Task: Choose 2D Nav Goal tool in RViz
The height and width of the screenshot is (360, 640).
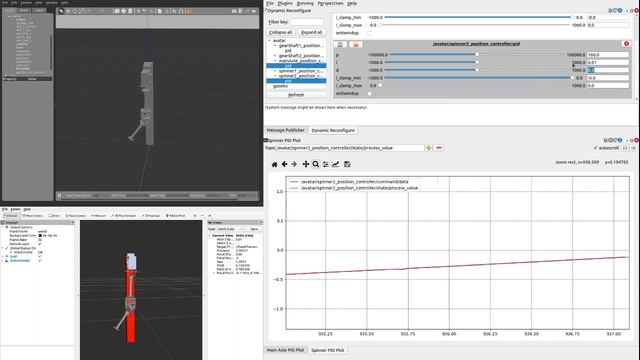Action: tap(151, 216)
